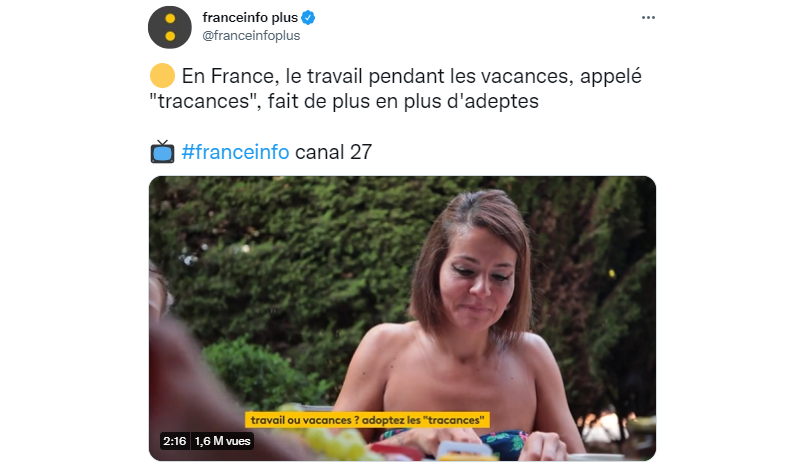Click the tweet sentence starting "En France"

[x=396, y=89]
